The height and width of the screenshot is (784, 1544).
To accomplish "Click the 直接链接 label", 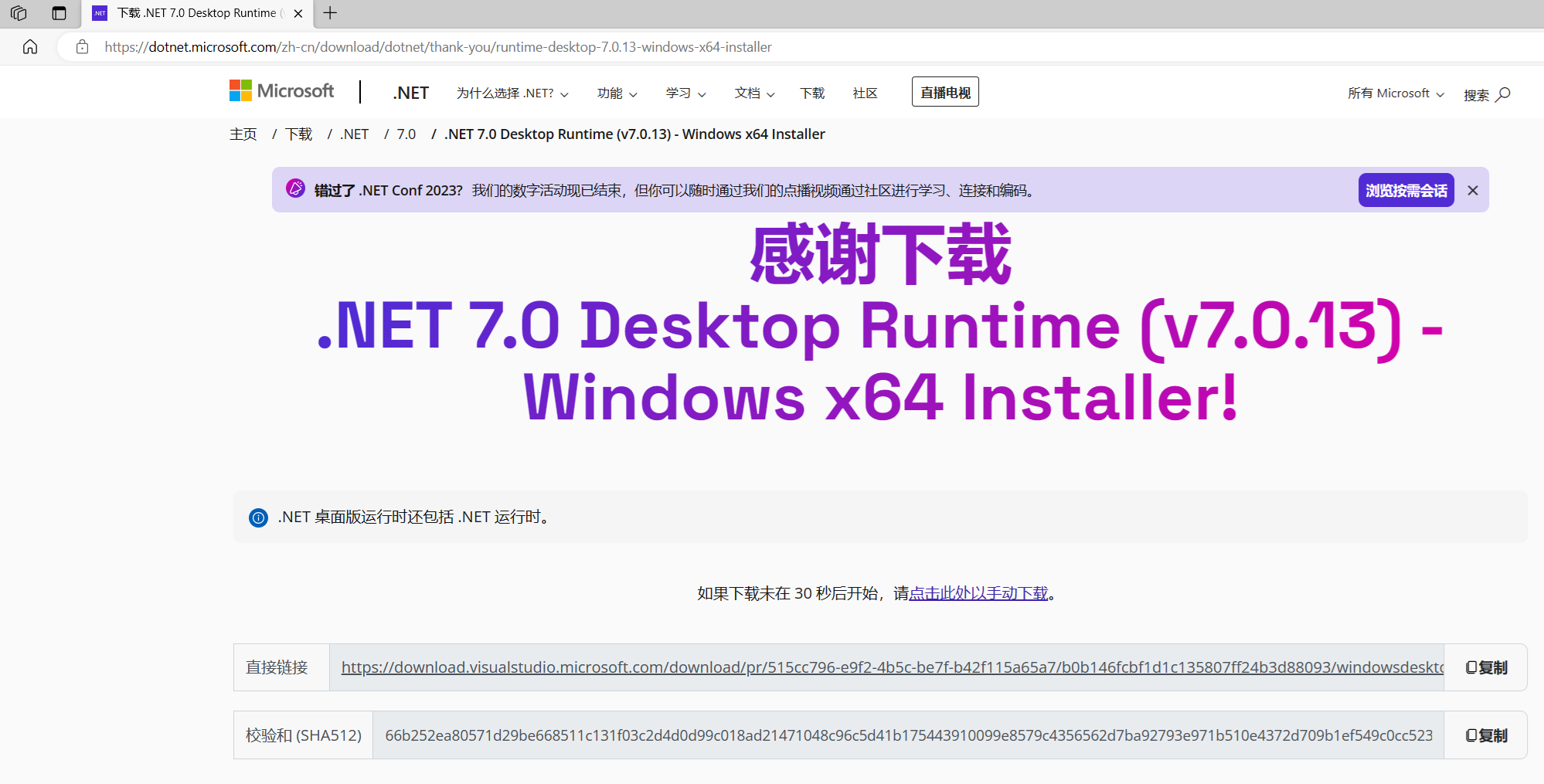I will tap(277, 667).
